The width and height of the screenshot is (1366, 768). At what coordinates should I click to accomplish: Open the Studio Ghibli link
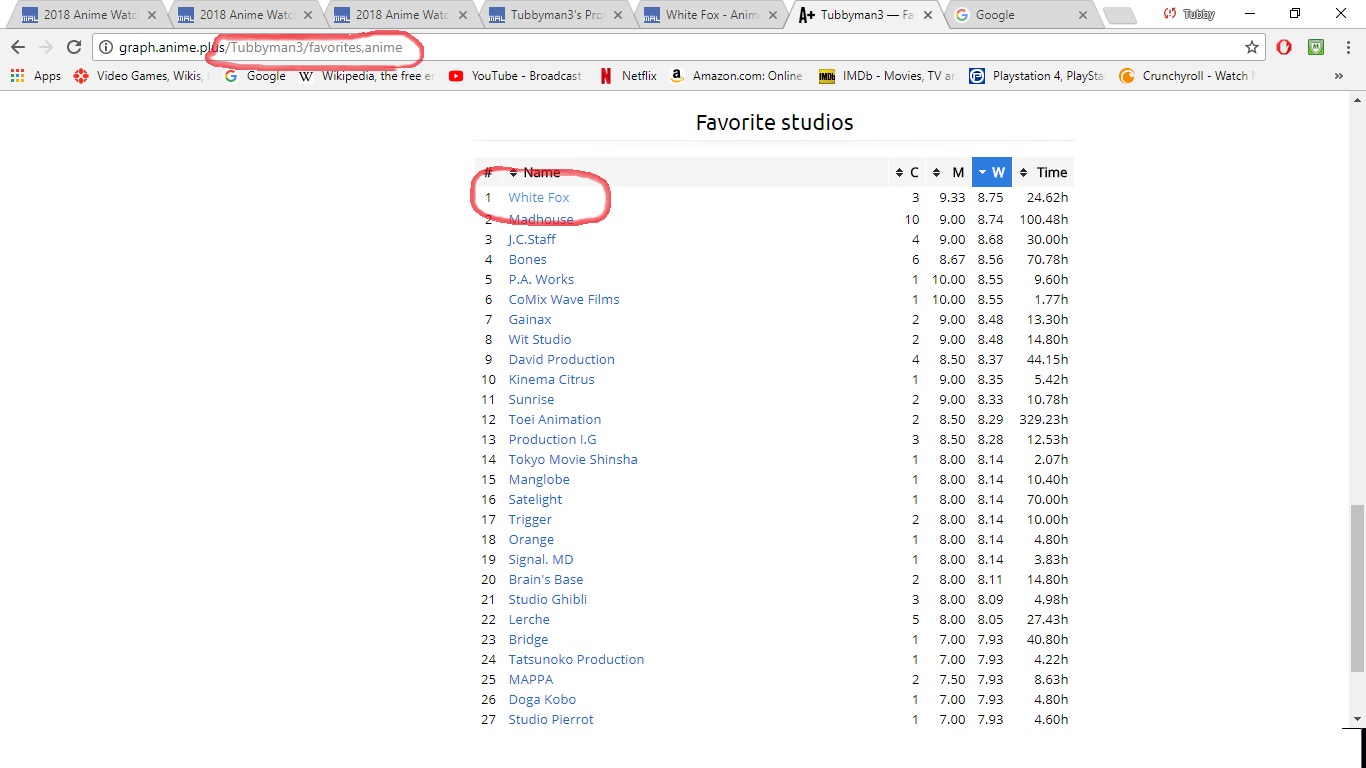click(x=547, y=599)
